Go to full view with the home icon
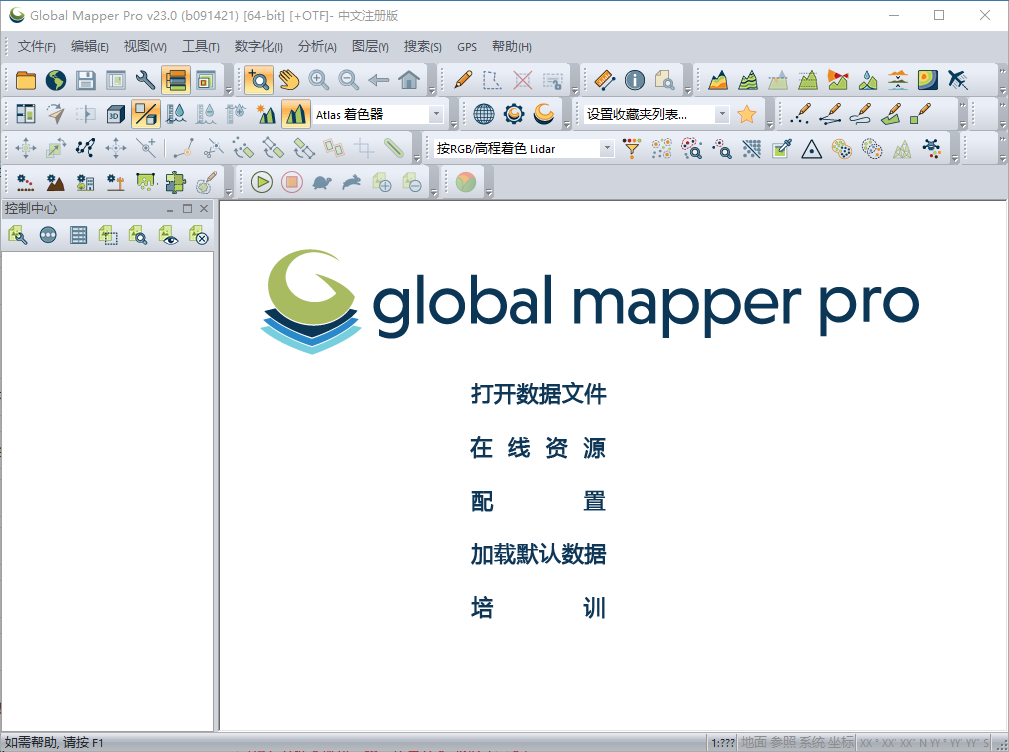Viewport: 1009px width, 752px height. pyautogui.click(x=409, y=80)
